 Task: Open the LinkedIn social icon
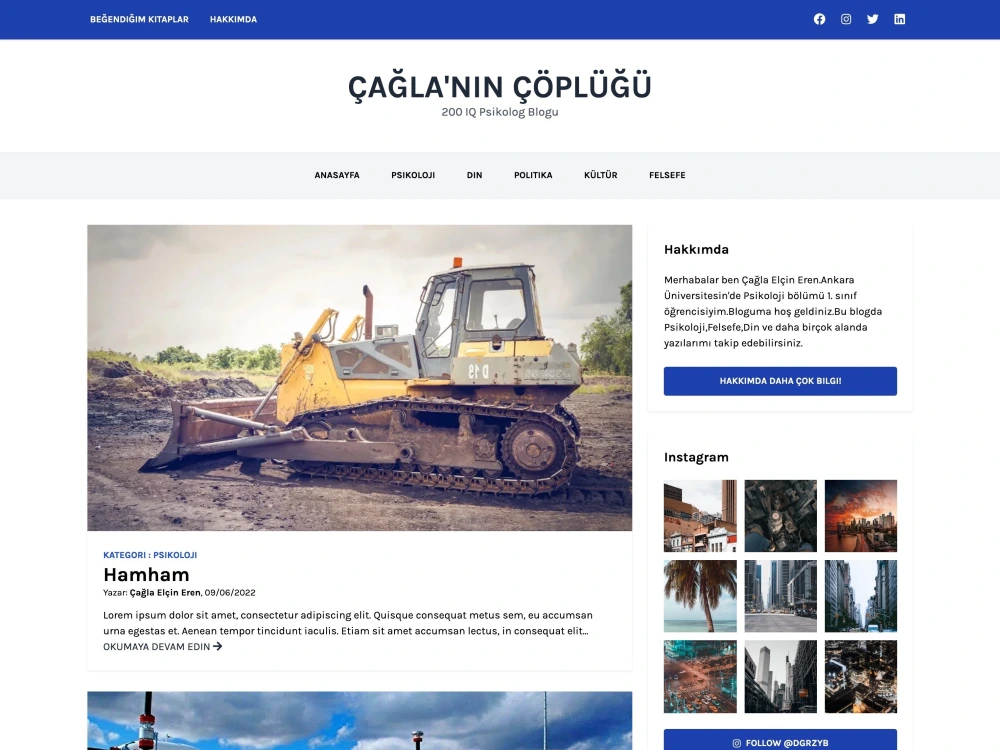tap(899, 19)
